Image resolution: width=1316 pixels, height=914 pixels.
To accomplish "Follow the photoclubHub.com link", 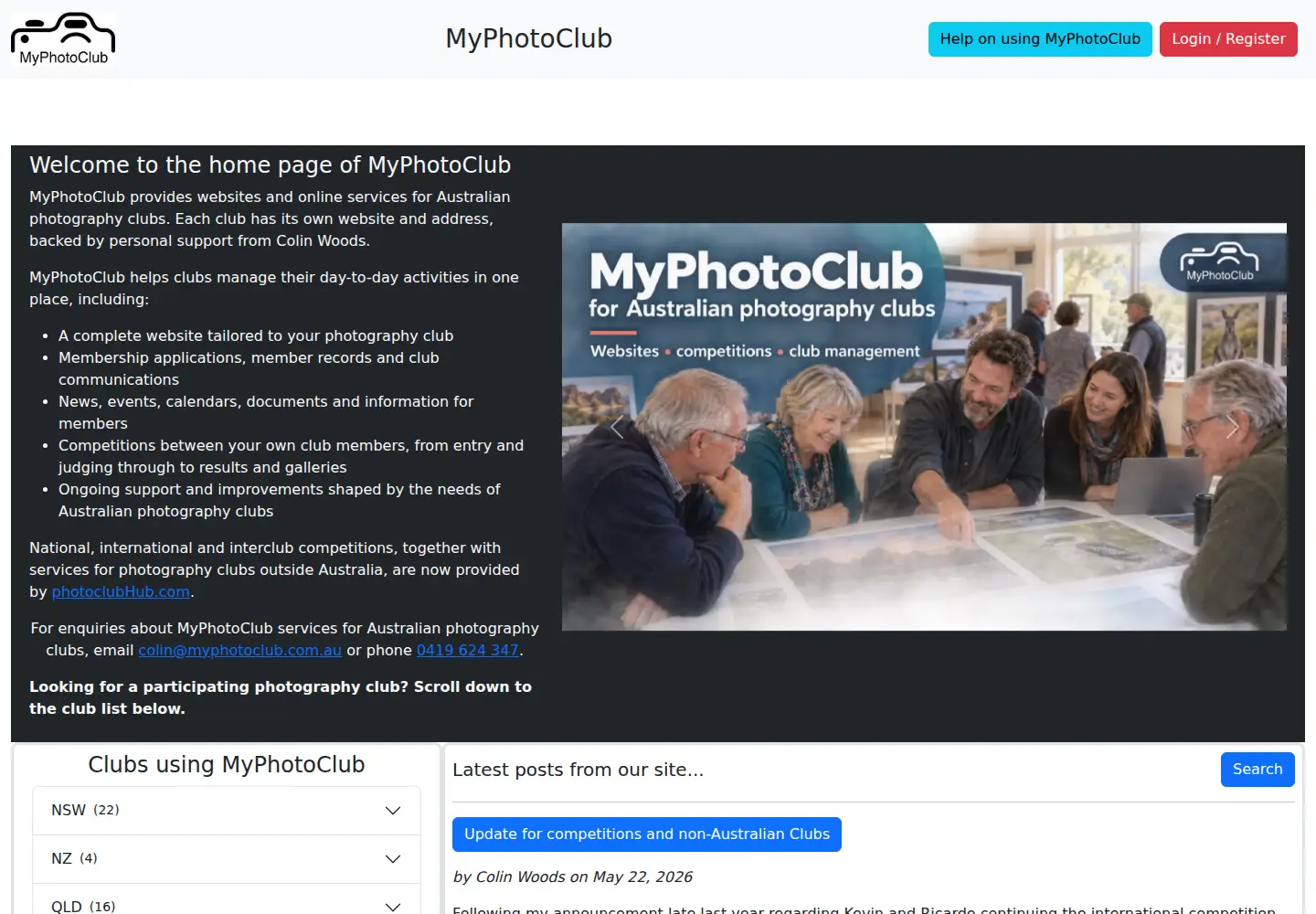I will 121,591.
